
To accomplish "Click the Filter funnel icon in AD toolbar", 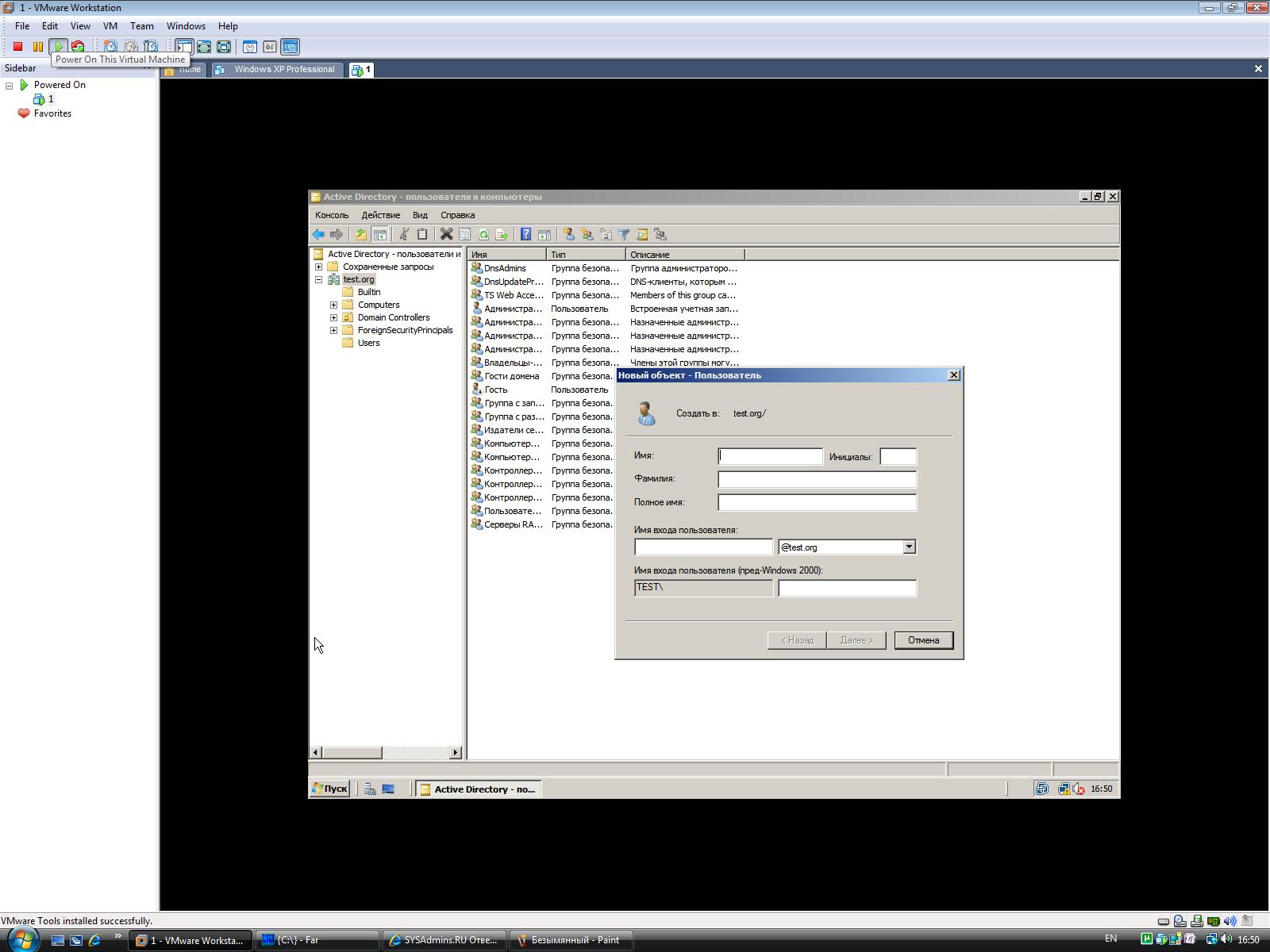I will 624,234.
